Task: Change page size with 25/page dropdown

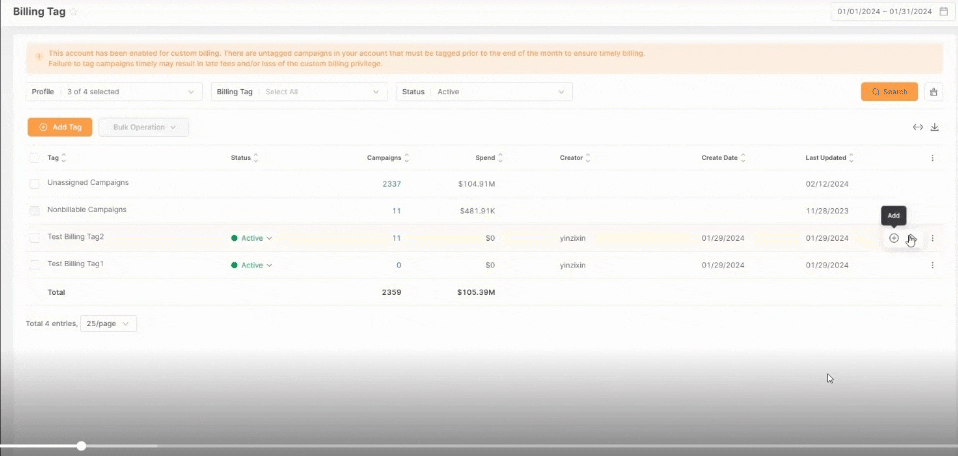Action: tap(108, 324)
